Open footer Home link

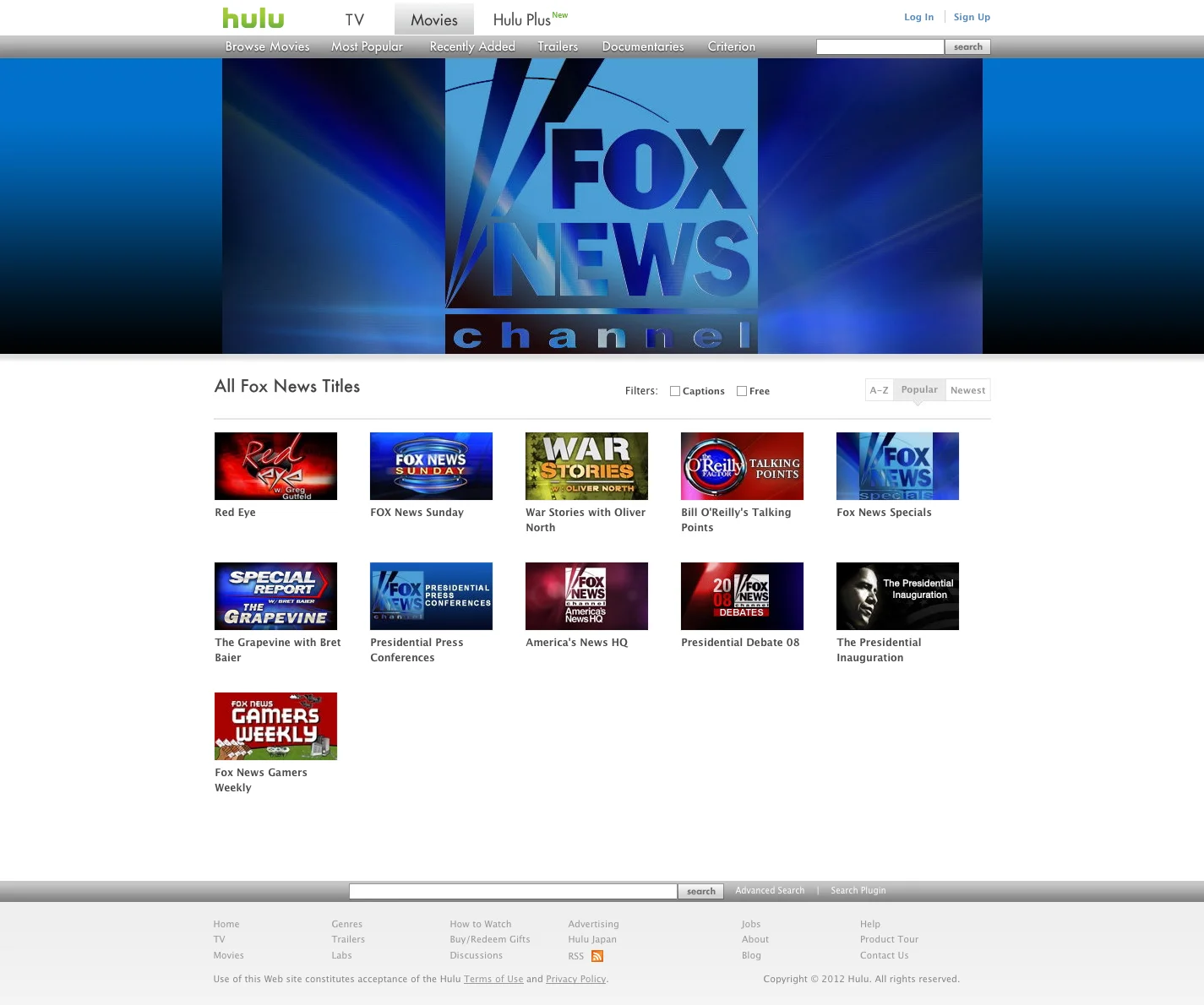pos(226,924)
